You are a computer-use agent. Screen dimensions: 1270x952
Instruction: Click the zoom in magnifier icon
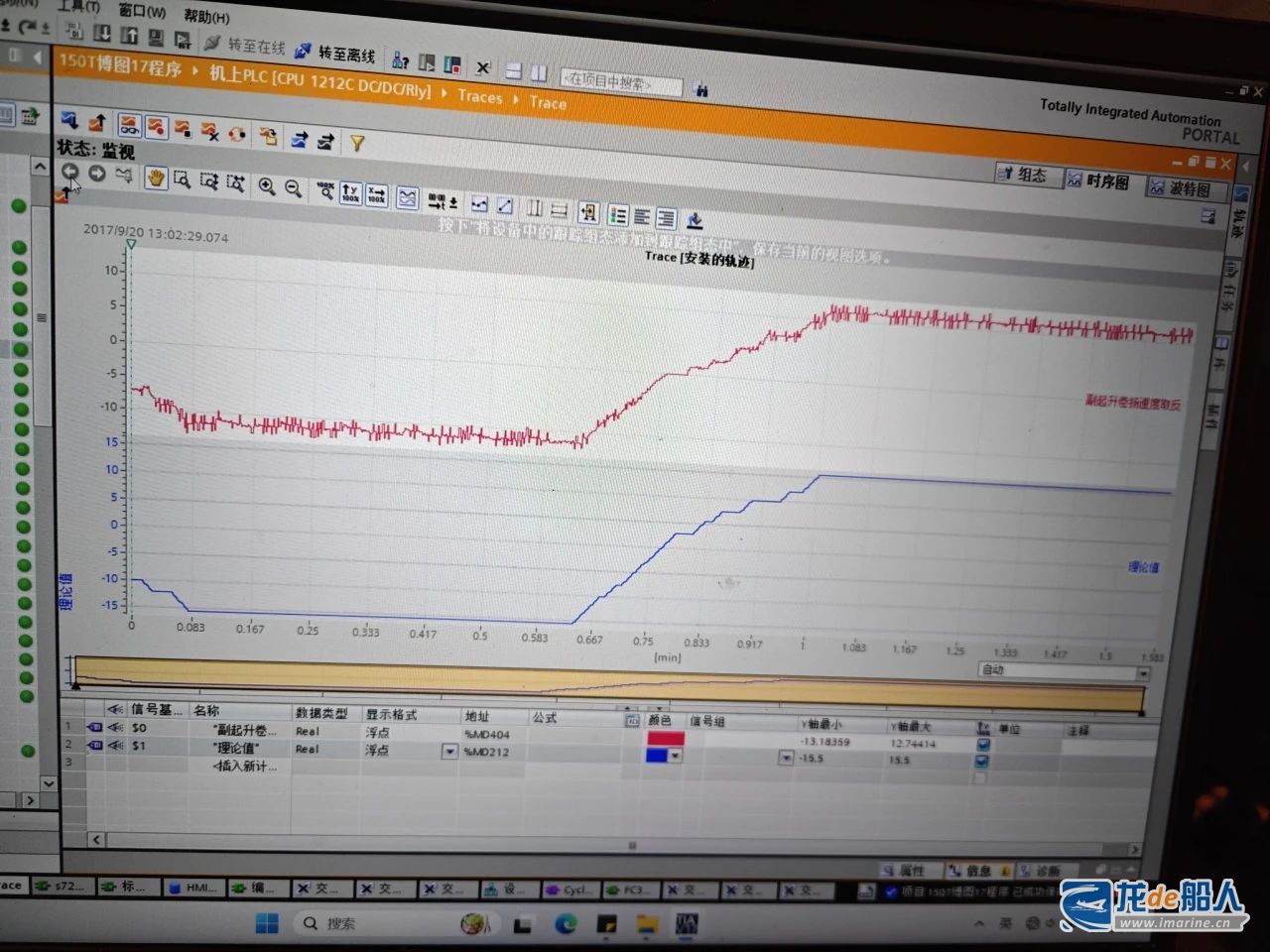(x=267, y=186)
